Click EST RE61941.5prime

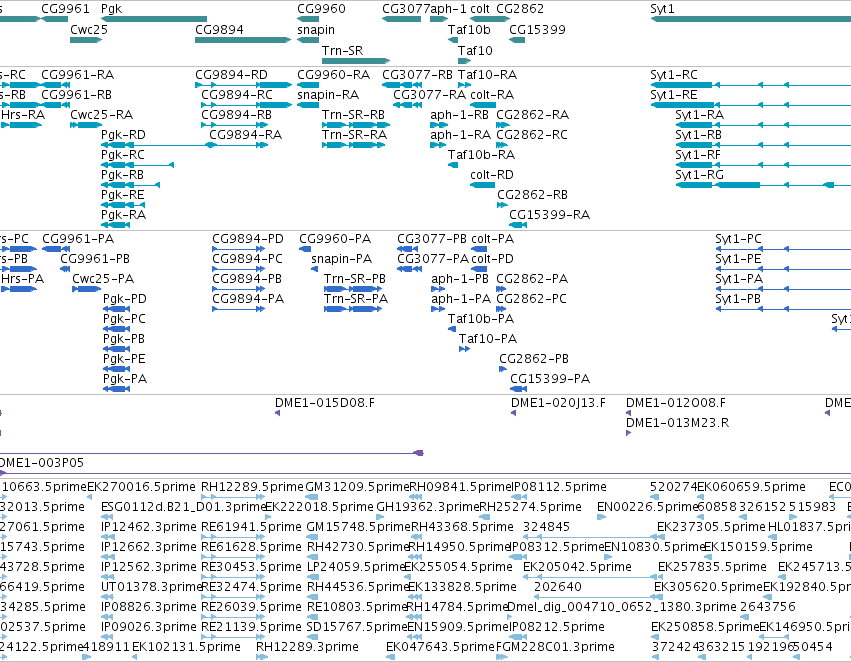(251, 527)
